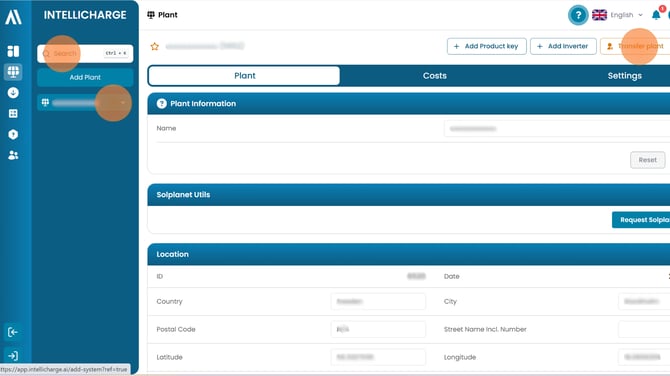Click the INTELLICHARGE title text
The width and height of the screenshot is (670, 376).
click(85, 15)
